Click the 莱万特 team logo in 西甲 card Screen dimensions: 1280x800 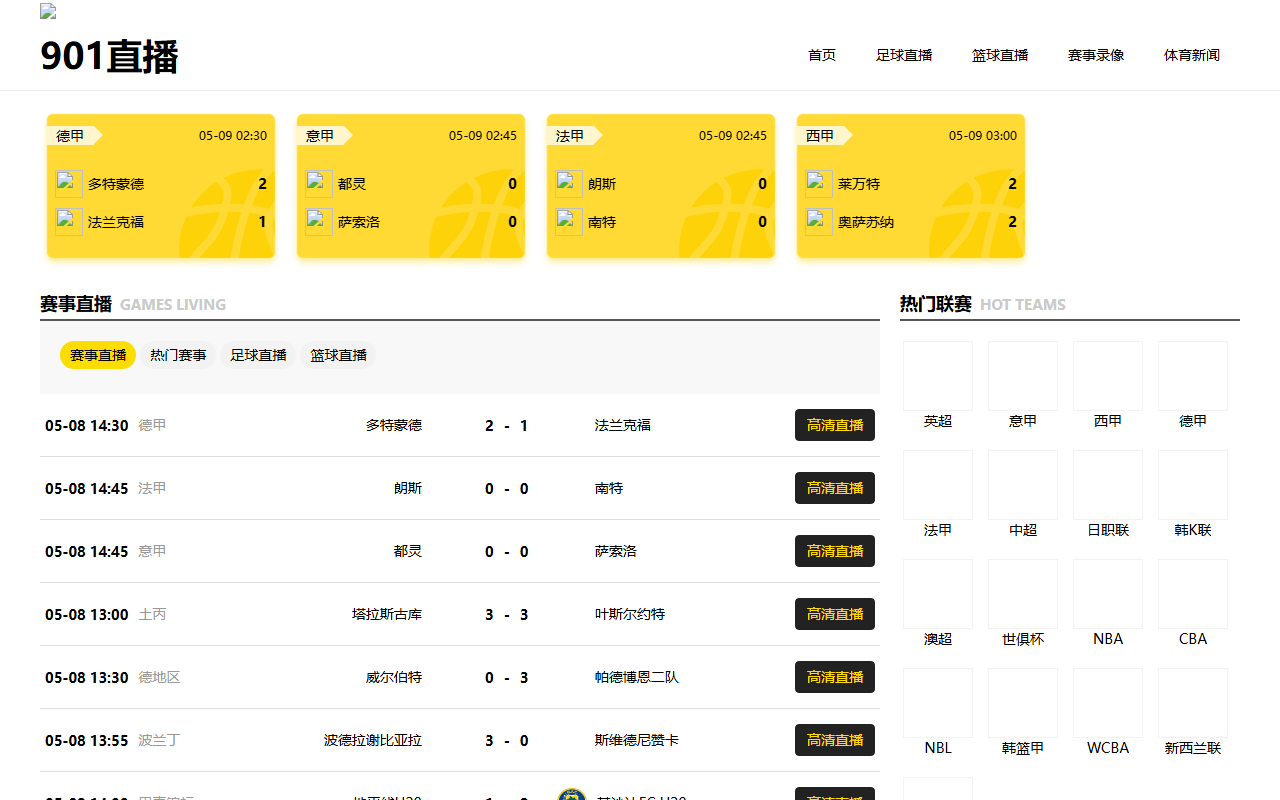(x=819, y=184)
